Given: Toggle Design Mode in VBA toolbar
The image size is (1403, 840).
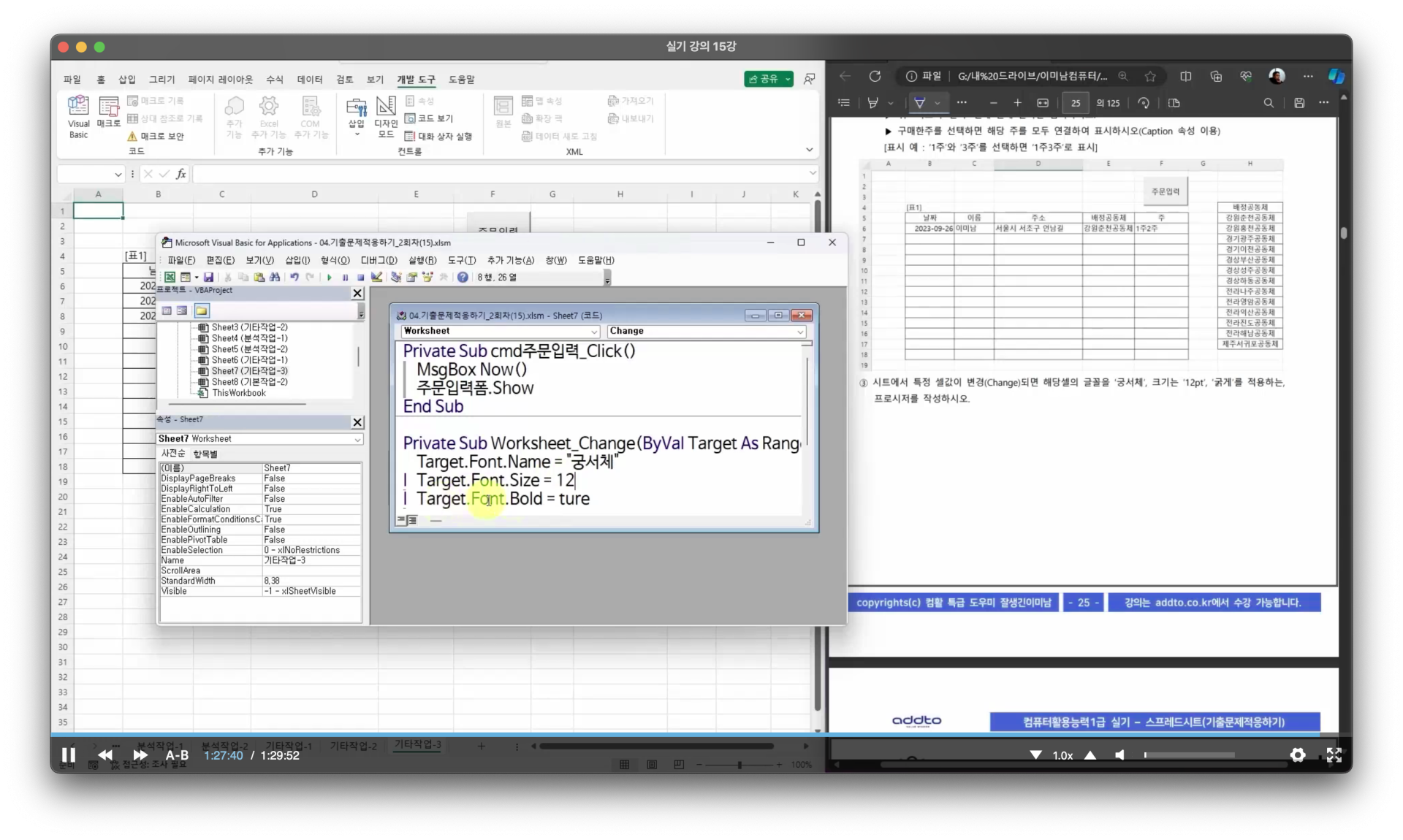Looking at the screenshot, I should (376, 278).
